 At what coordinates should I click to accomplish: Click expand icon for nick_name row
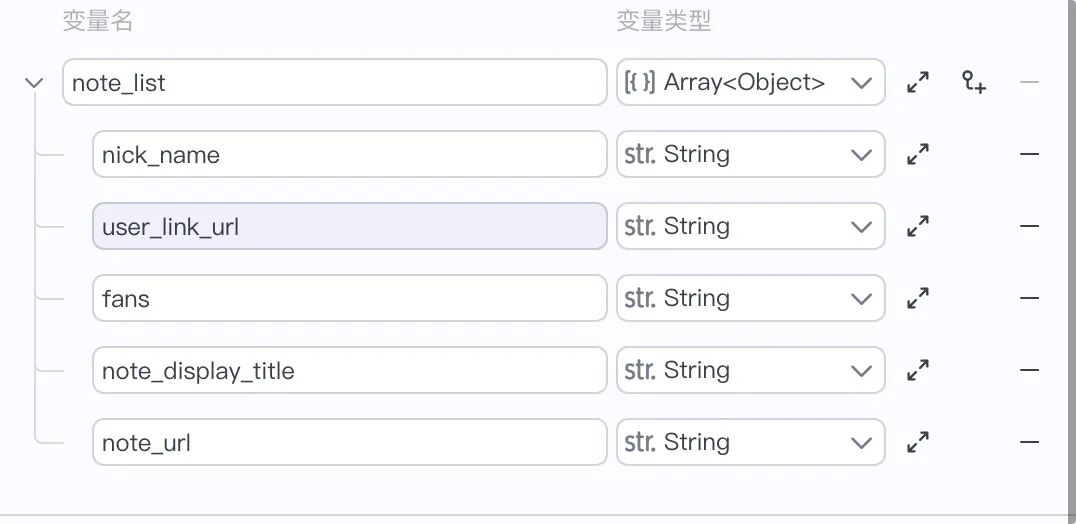(x=918, y=155)
